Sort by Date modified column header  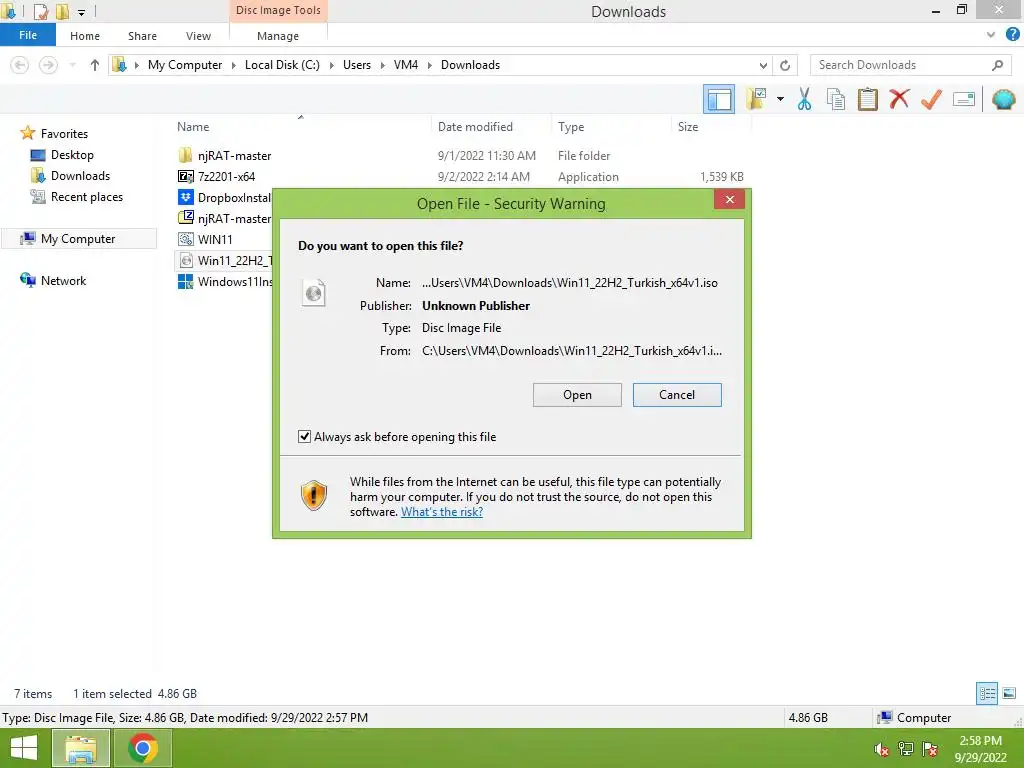(475, 127)
